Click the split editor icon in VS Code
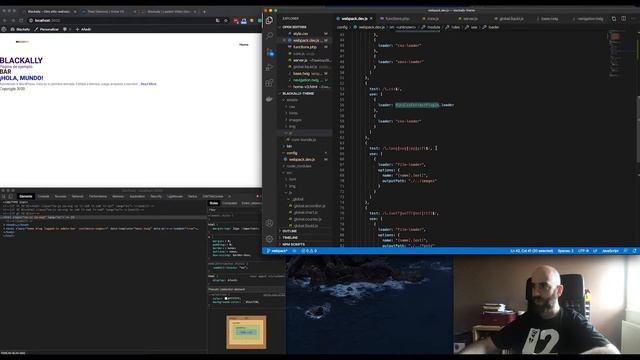Viewport: 640px width, 360px height. pos(623,19)
